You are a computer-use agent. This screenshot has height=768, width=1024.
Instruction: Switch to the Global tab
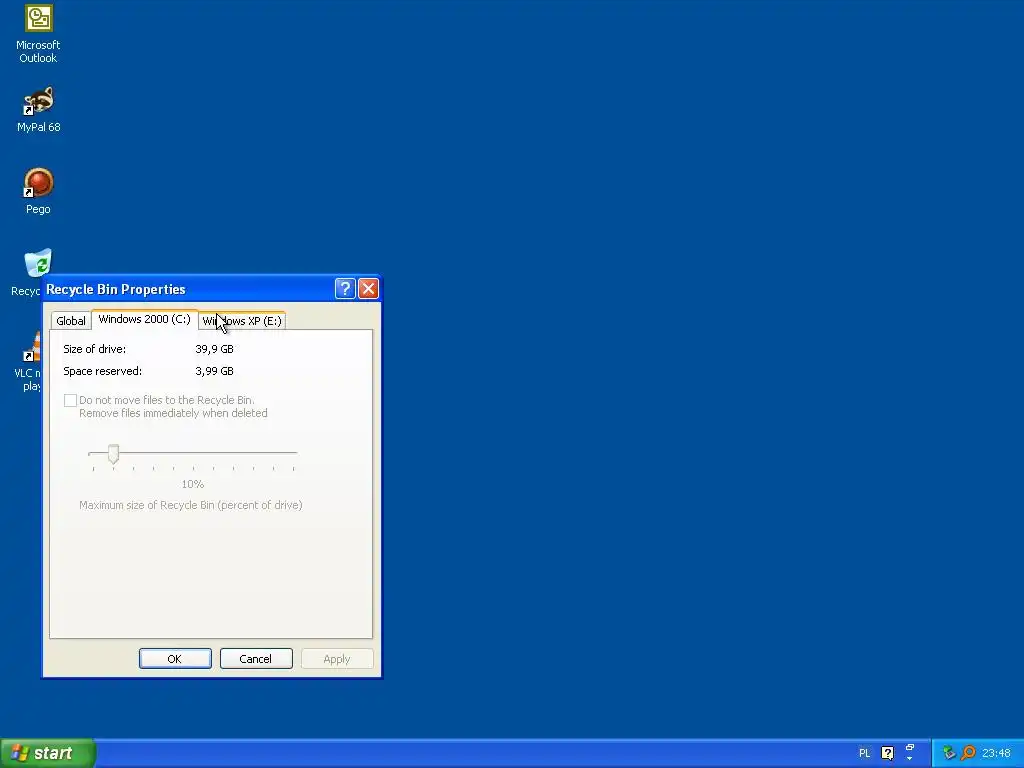coord(71,321)
